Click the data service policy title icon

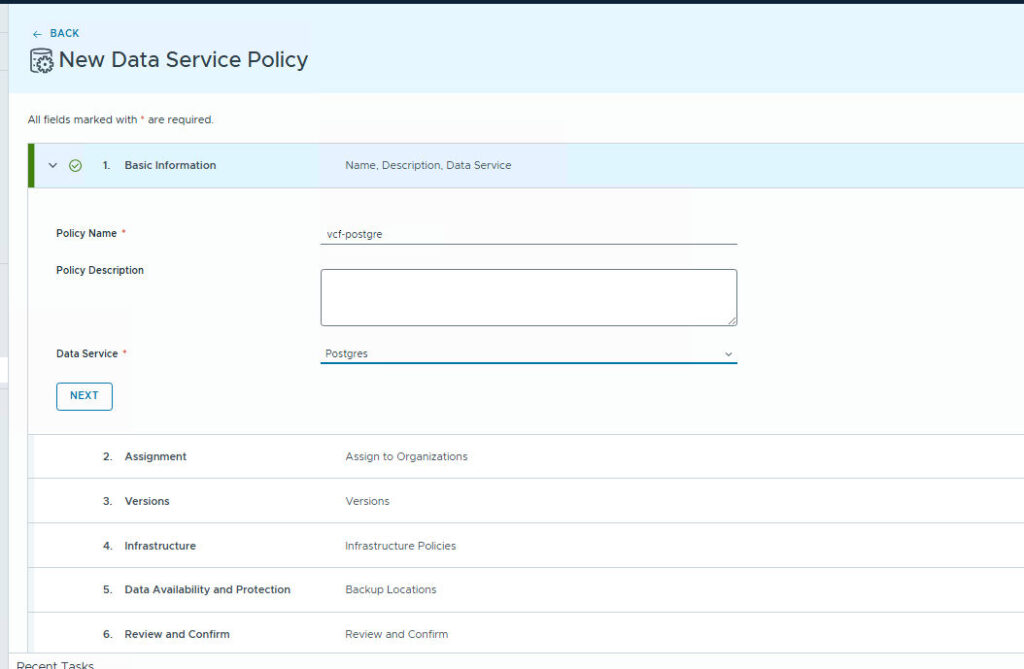point(42,61)
